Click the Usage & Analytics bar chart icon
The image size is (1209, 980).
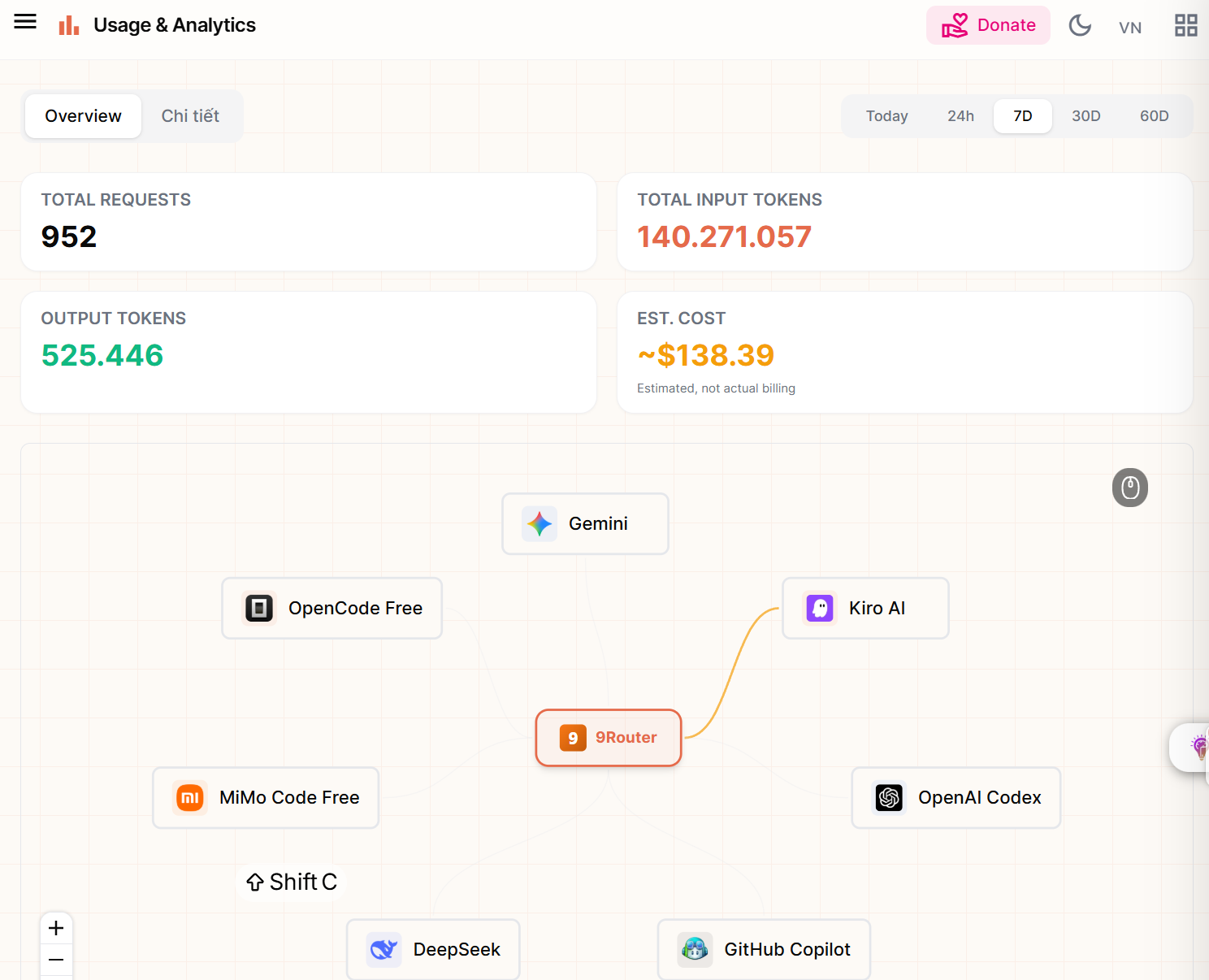coord(69,25)
